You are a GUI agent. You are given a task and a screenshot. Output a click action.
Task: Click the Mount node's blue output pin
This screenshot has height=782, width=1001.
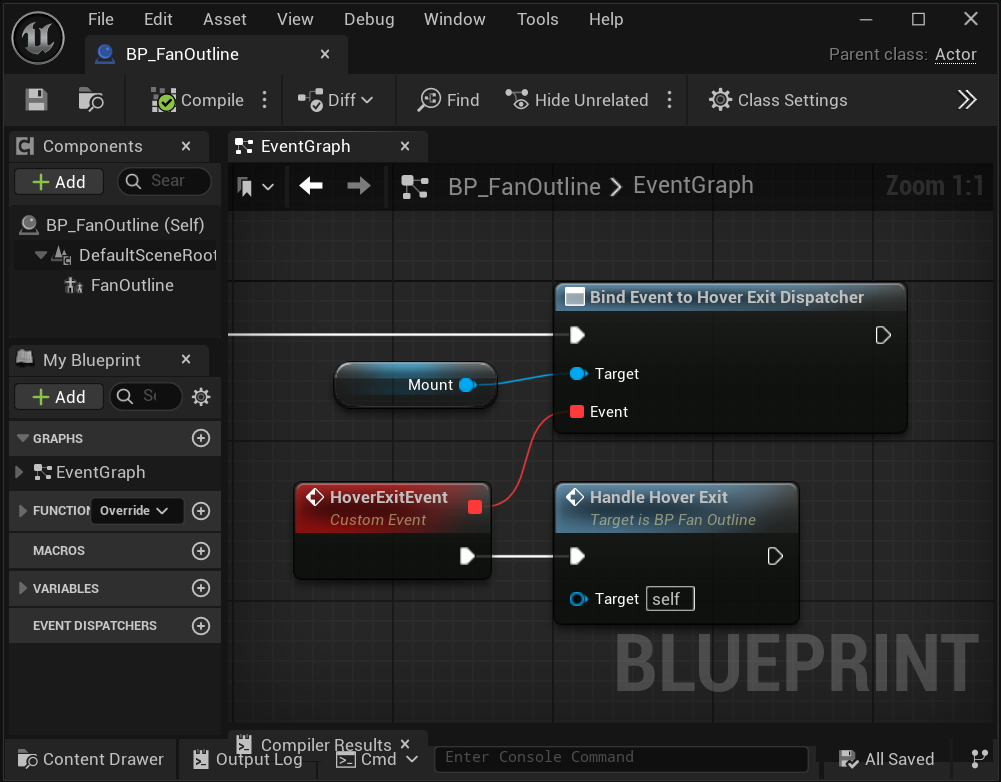tap(467, 385)
